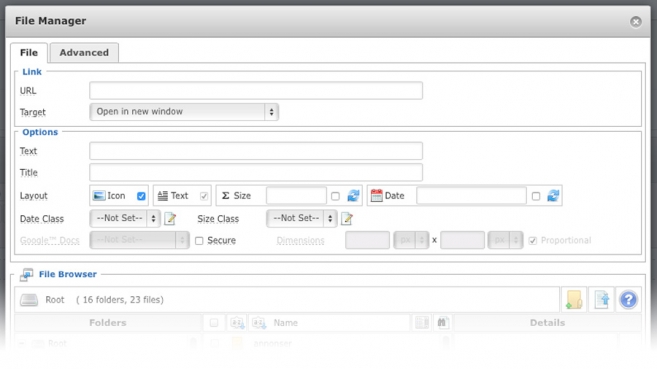Toggle the file details view icon
This screenshot has height=369, width=657.
[422, 323]
